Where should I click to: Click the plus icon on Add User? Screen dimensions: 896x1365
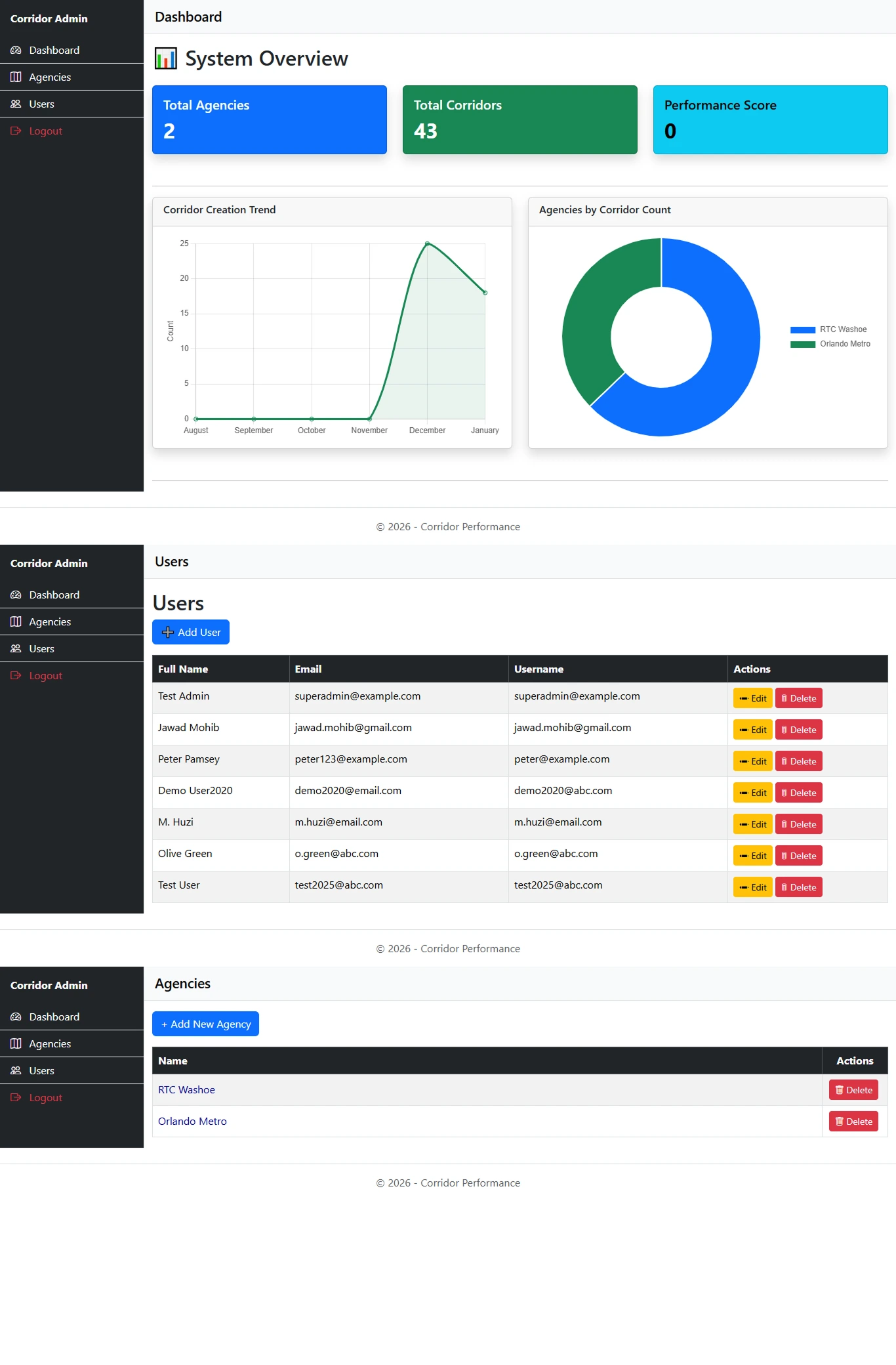pyautogui.click(x=168, y=632)
